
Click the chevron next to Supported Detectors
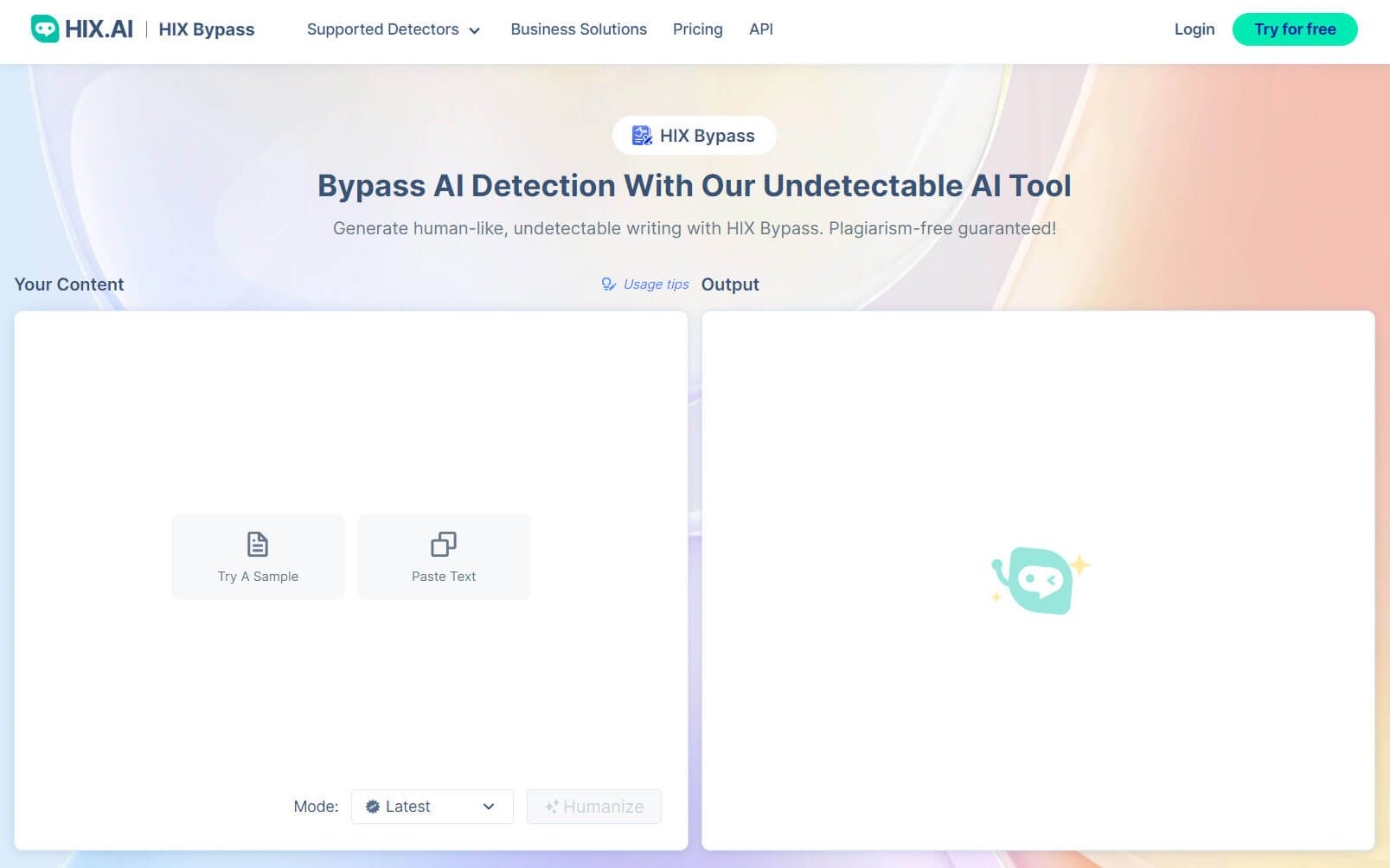(474, 30)
